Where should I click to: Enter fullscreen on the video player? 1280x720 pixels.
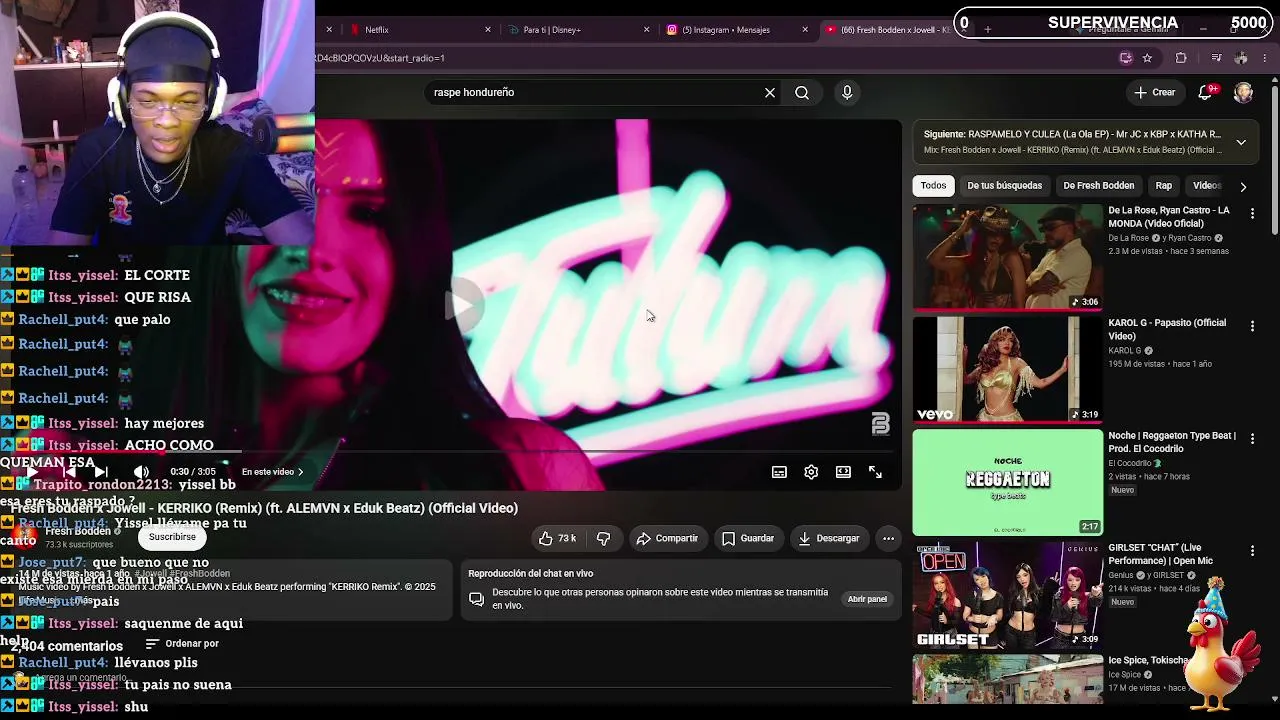point(875,472)
